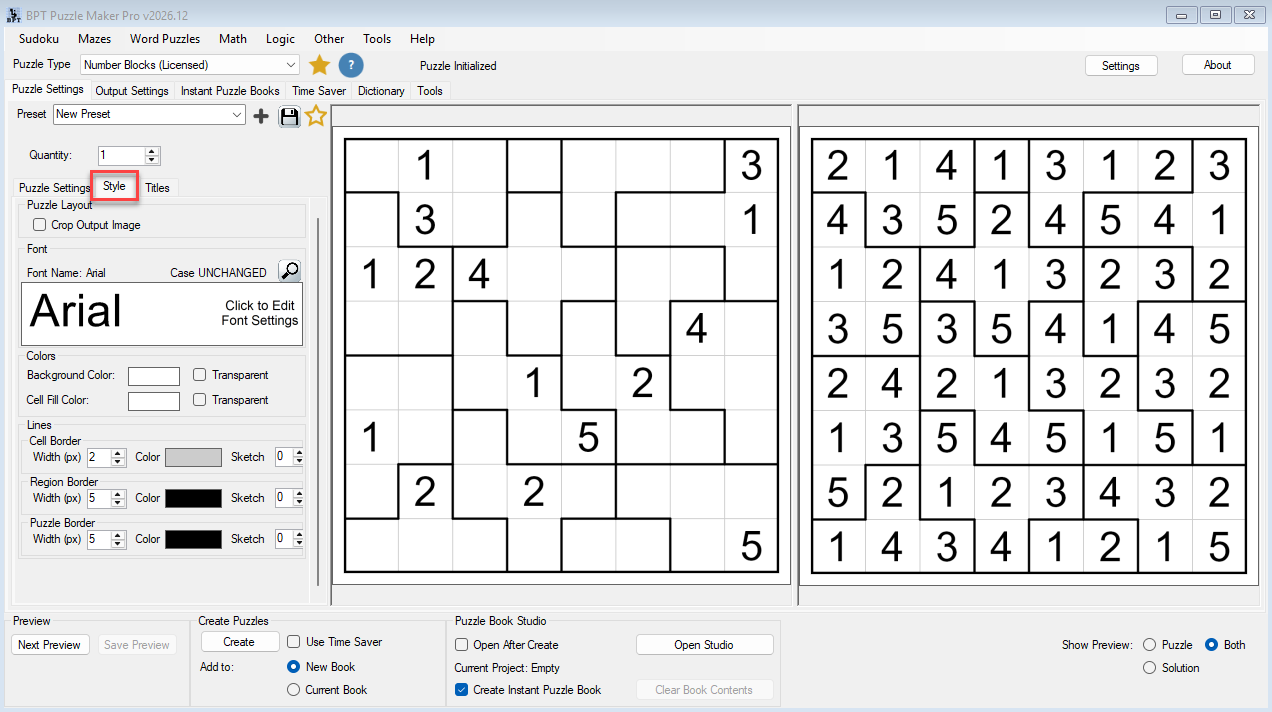Select Current Book radio option
Viewport: 1272px width, 712px height.
click(x=293, y=690)
